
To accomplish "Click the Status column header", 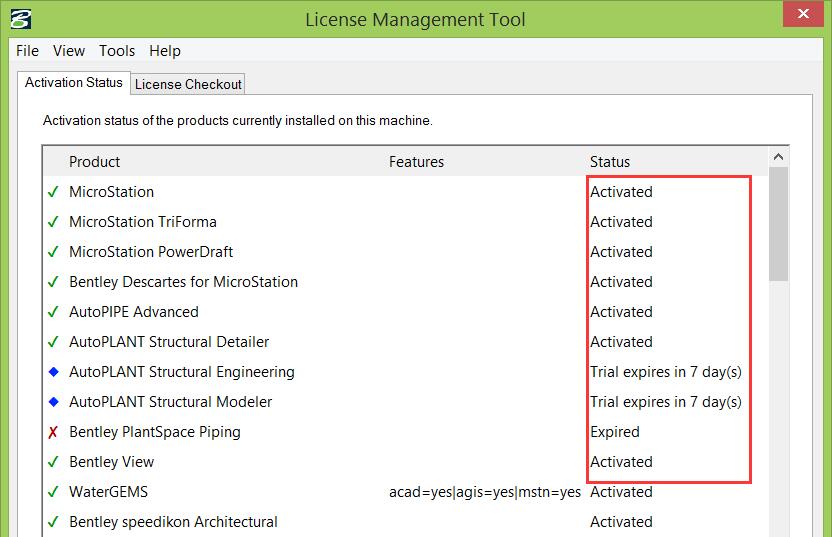I will (x=610, y=162).
